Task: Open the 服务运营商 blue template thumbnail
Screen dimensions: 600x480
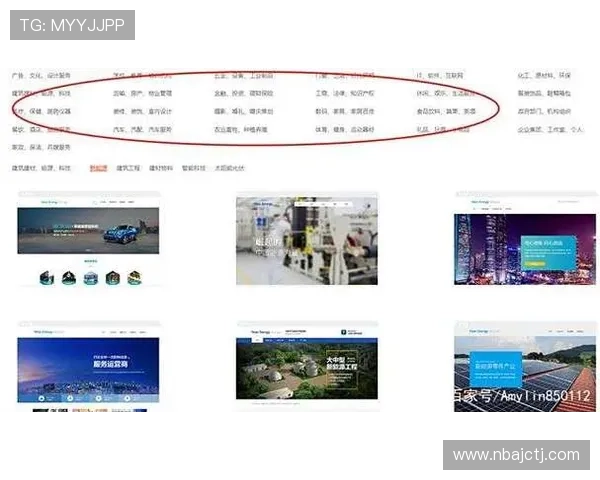Action: point(88,367)
